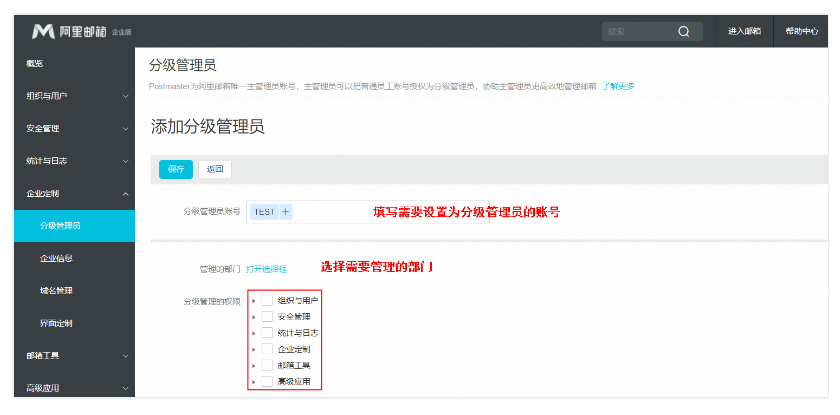Click the plus icon next to TEST
Image resolution: width=840 pixels, height=415 pixels.
coord(286,212)
